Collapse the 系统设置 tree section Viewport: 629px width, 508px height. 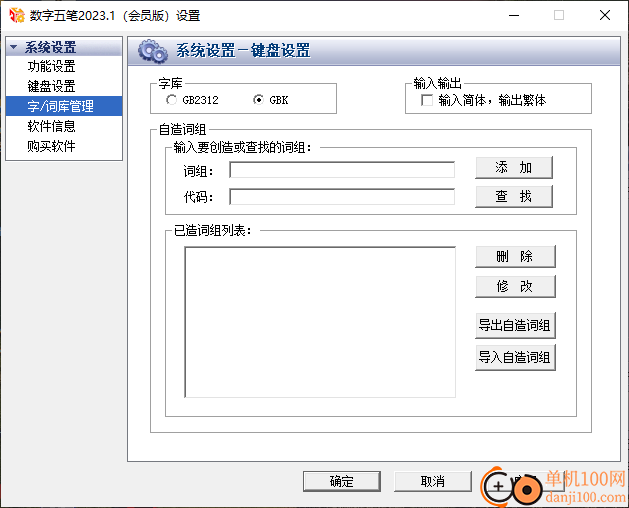pyautogui.click(x=14, y=47)
